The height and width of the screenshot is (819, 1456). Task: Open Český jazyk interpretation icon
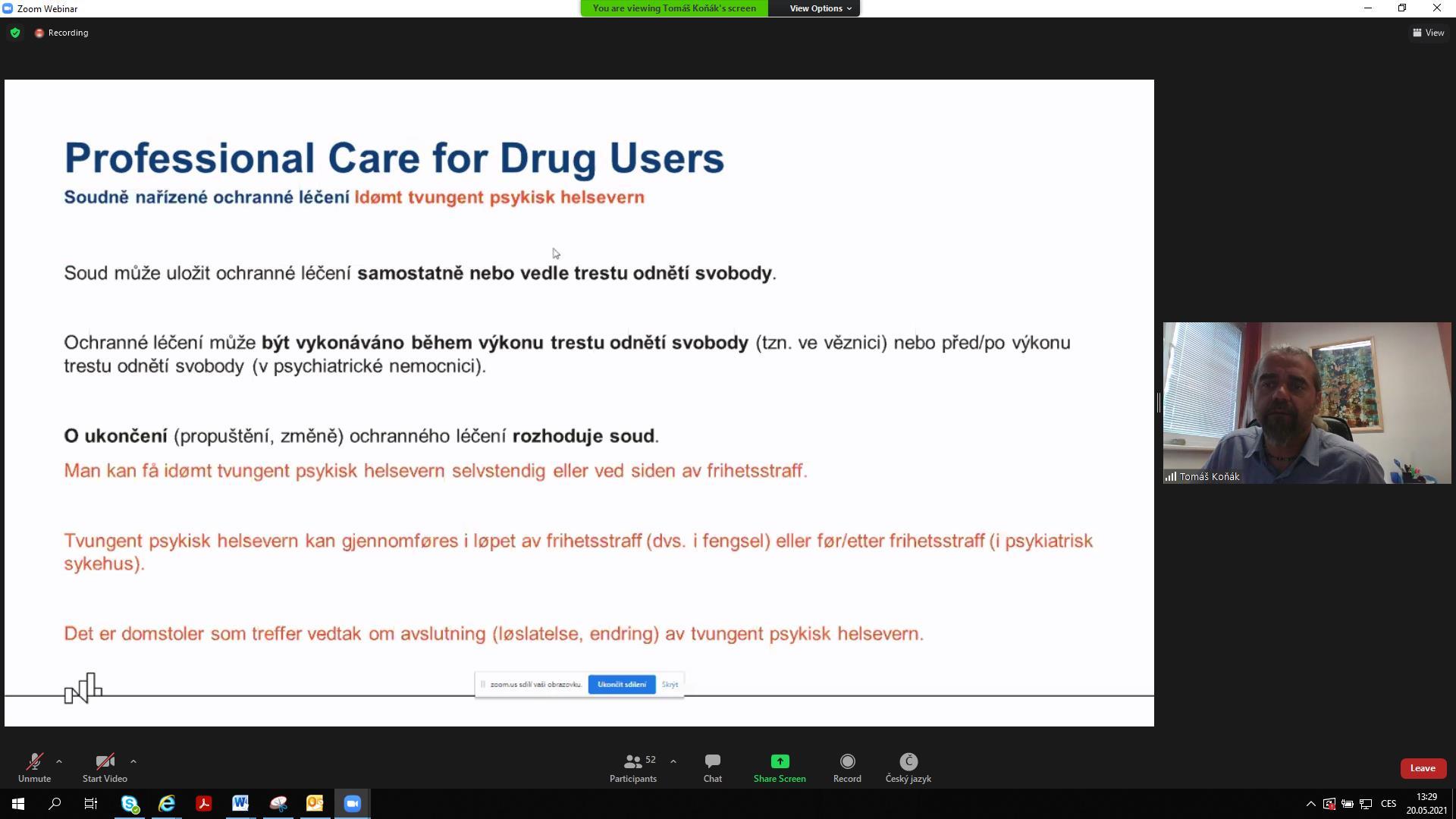click(908, 761)
